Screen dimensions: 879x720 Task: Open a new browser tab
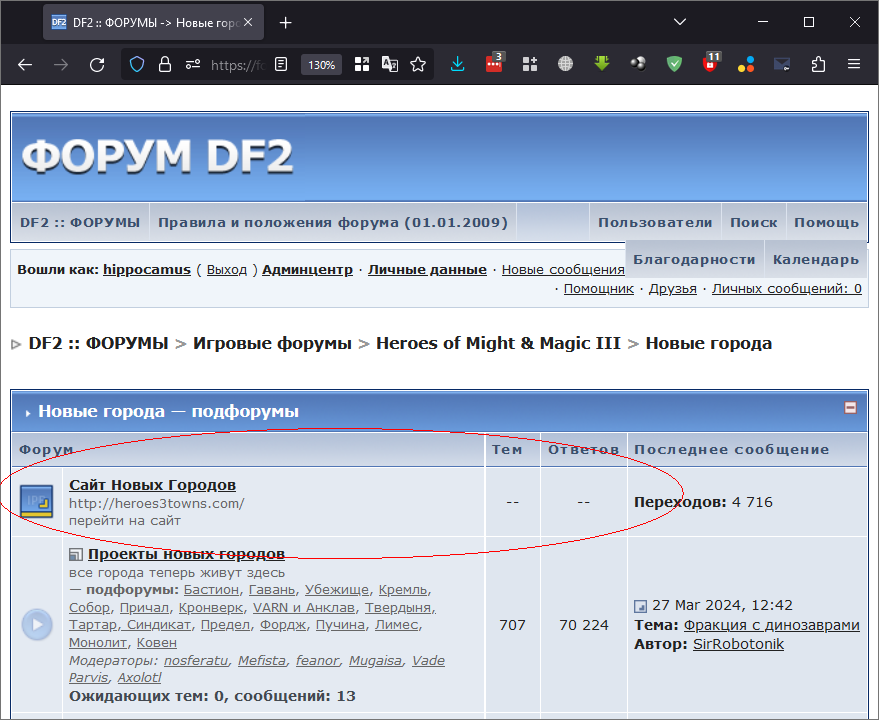286,22
